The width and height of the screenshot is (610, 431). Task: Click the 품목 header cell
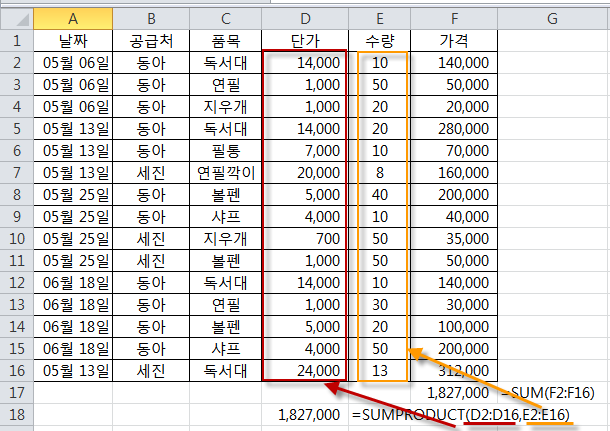pyautogui.click(x=226, y=40)
